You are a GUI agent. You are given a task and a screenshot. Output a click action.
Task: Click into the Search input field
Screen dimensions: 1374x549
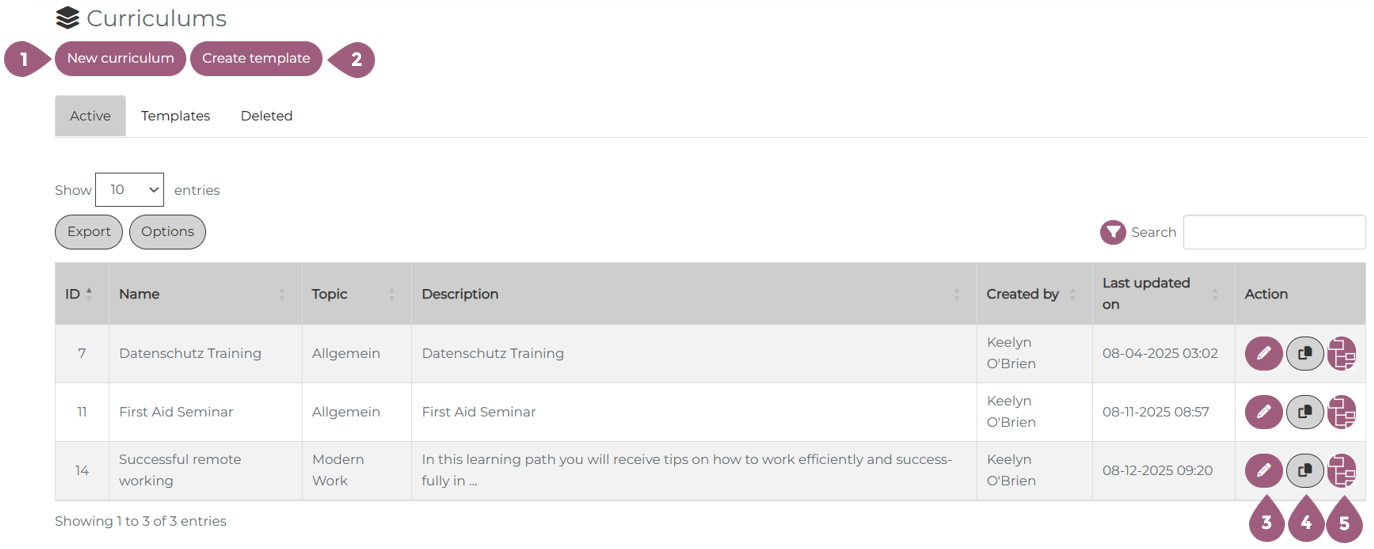1273,232
